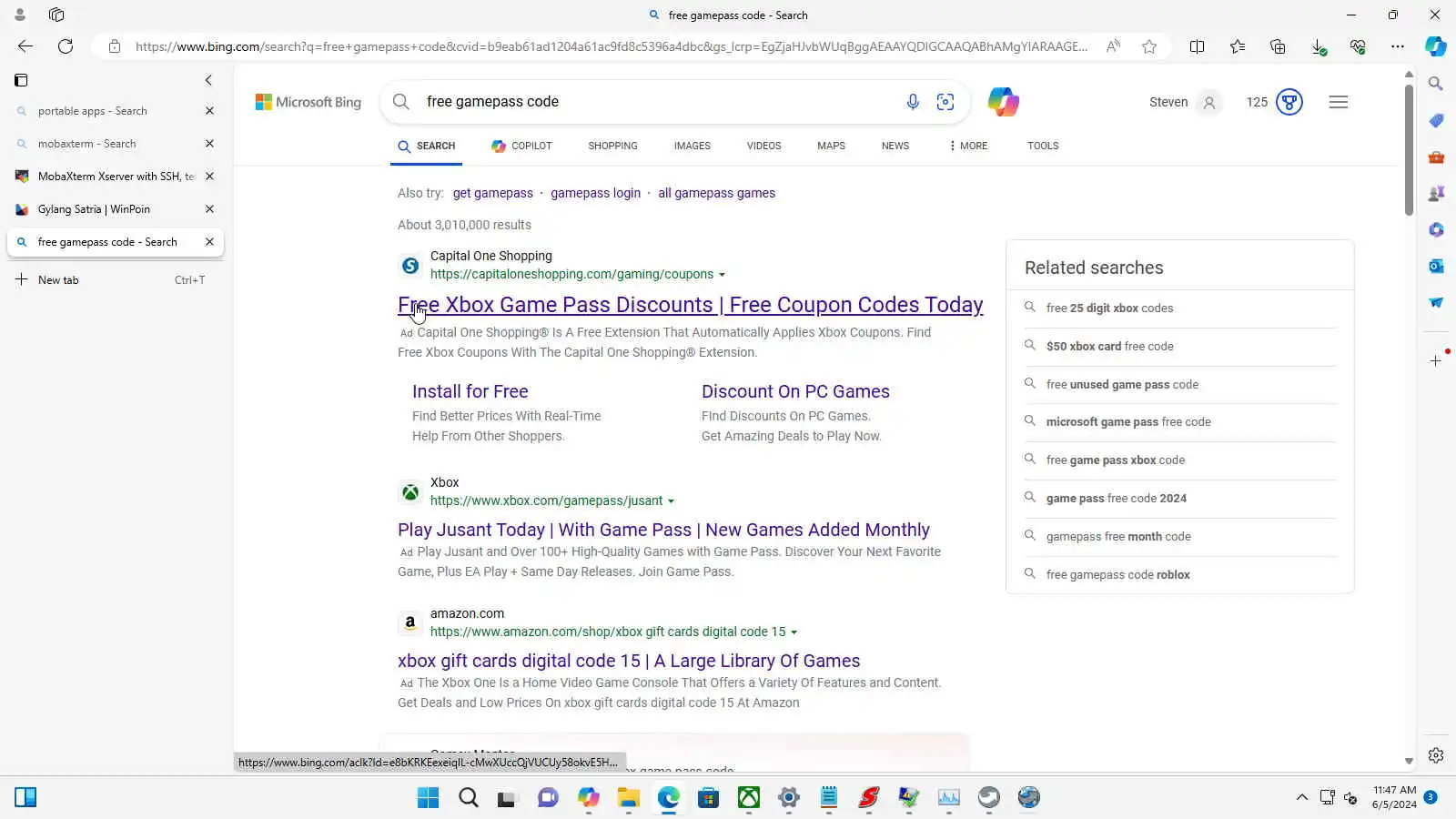The image size is (1456, 819).
Task: Open the Read aloud icon in address bar
Action: [1113, 46]
